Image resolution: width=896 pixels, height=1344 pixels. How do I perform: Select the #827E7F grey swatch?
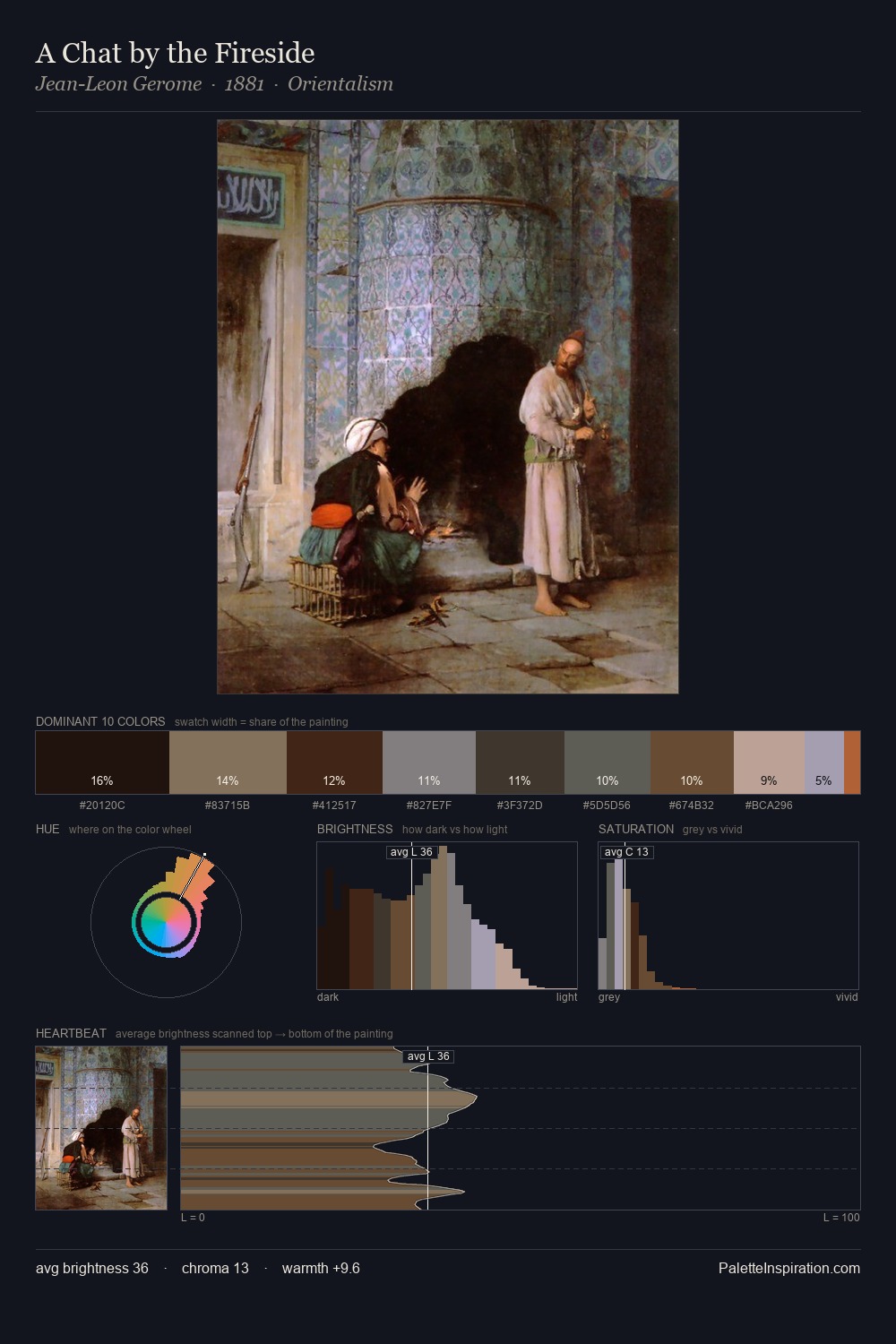(x=429, y=762)
